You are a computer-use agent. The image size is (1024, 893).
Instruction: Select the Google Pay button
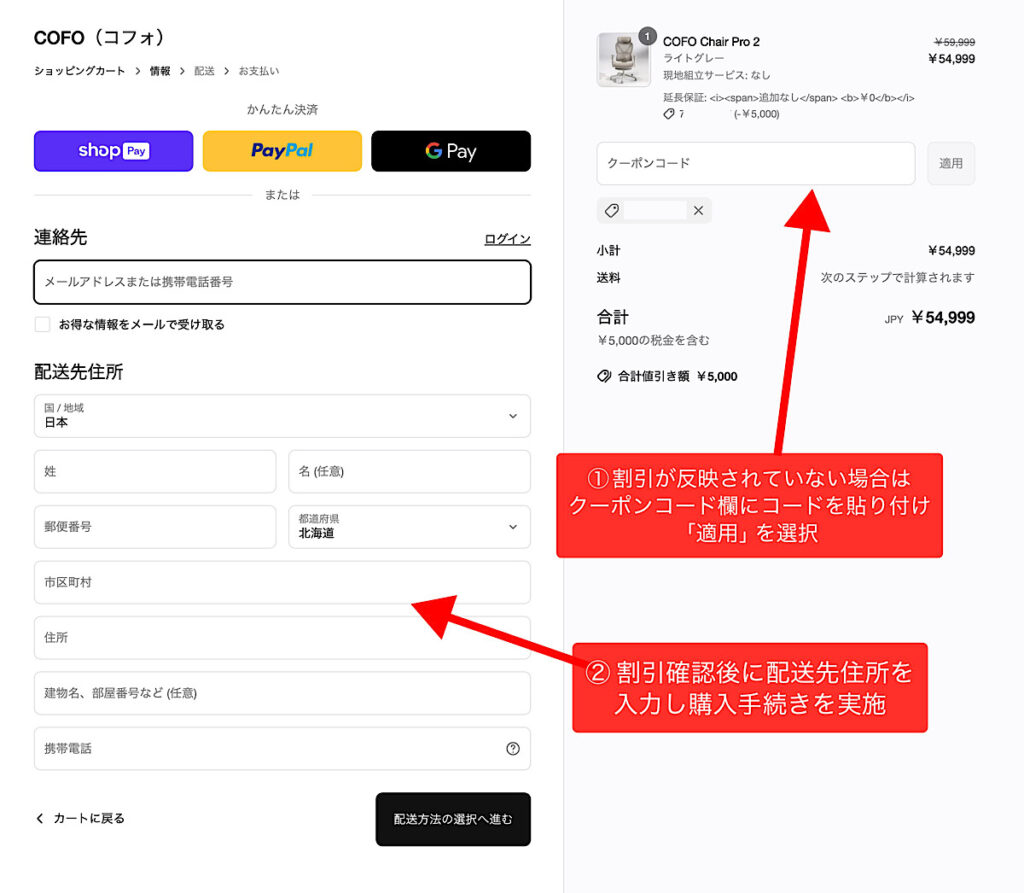pos(451,151)
